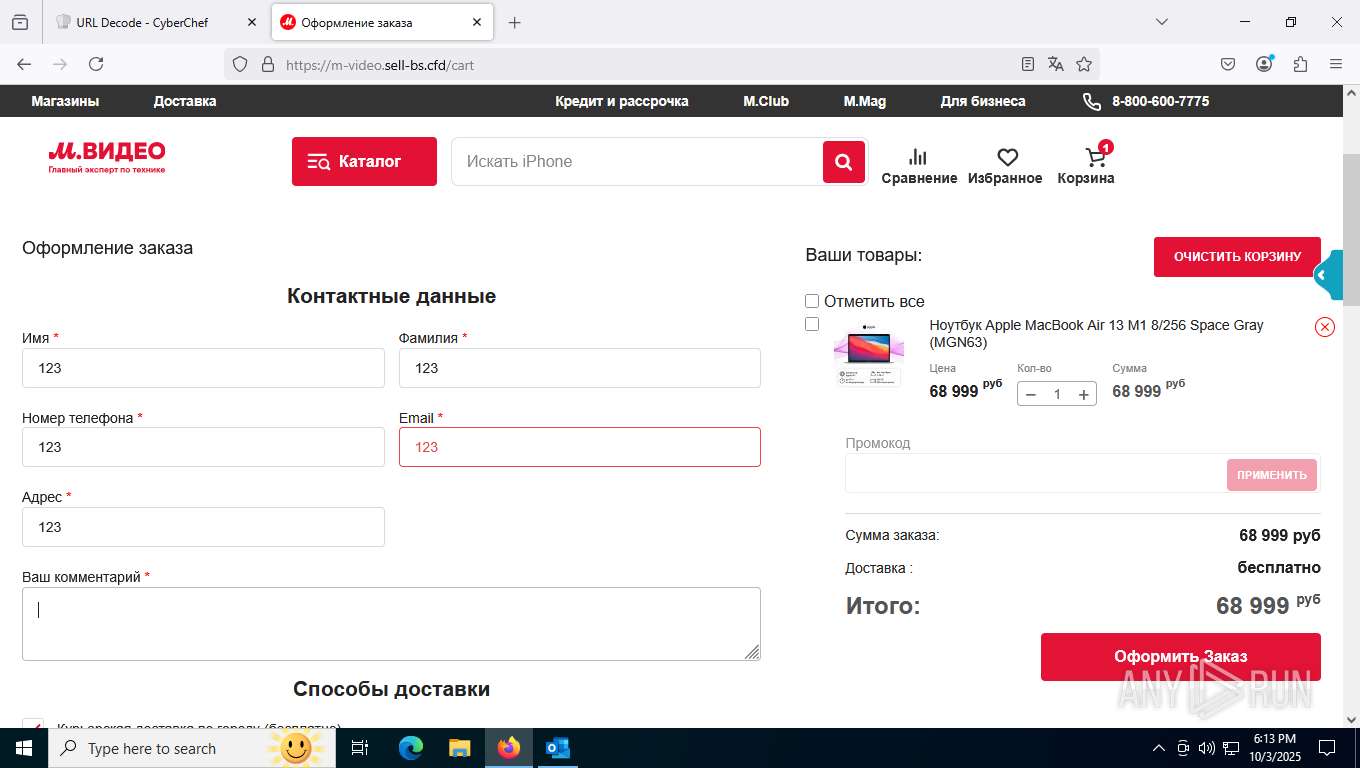1360x768 pixels.
Task: Open M.Club menu item
Action: [x=766, y=101]
